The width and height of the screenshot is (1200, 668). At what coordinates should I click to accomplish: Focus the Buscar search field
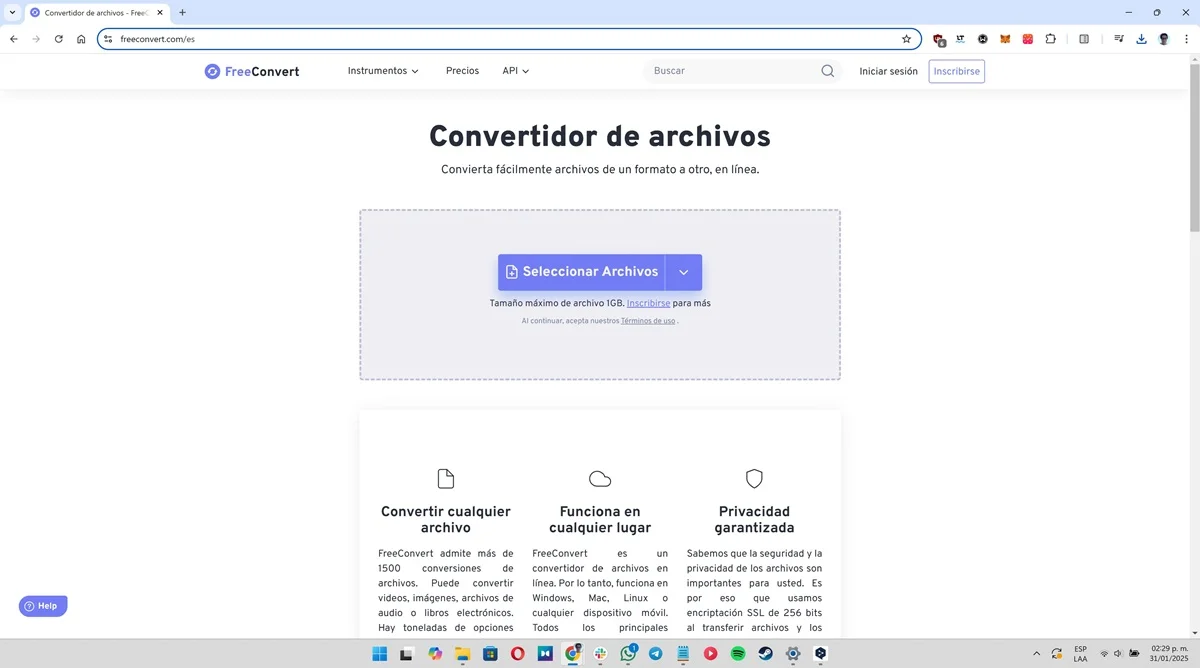[x=732, y=71]
